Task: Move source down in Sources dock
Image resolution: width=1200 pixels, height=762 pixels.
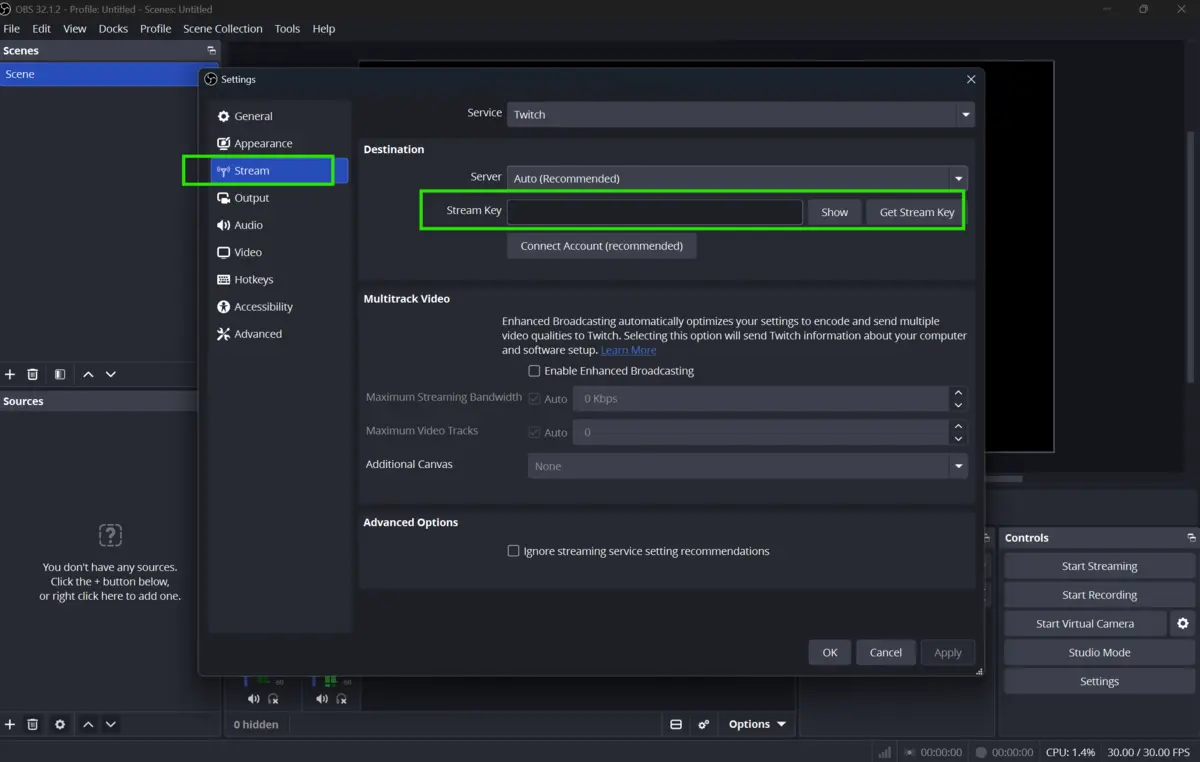Action: (111, 724)
